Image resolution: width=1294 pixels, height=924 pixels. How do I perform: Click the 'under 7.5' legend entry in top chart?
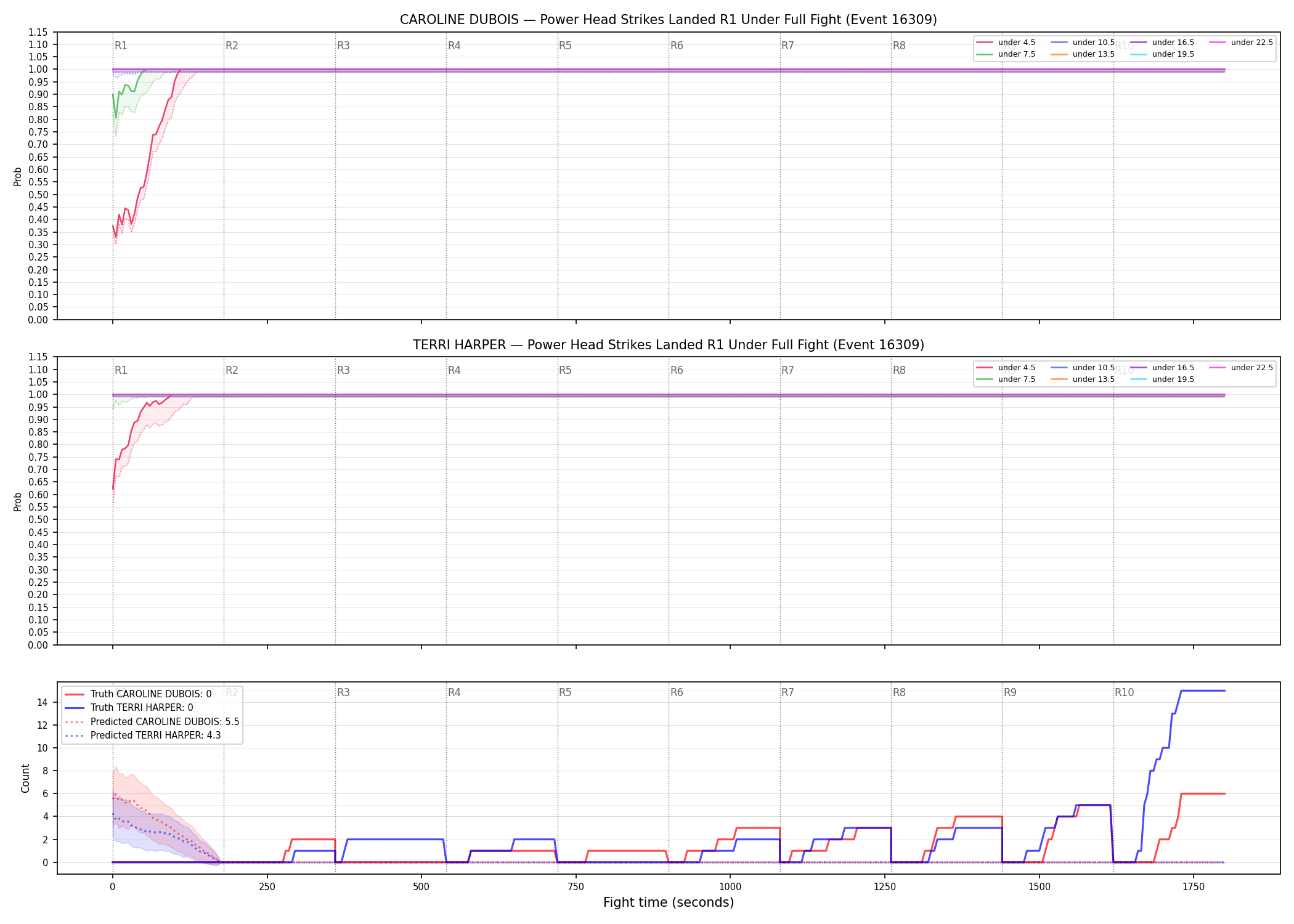tap(1006, 54)
